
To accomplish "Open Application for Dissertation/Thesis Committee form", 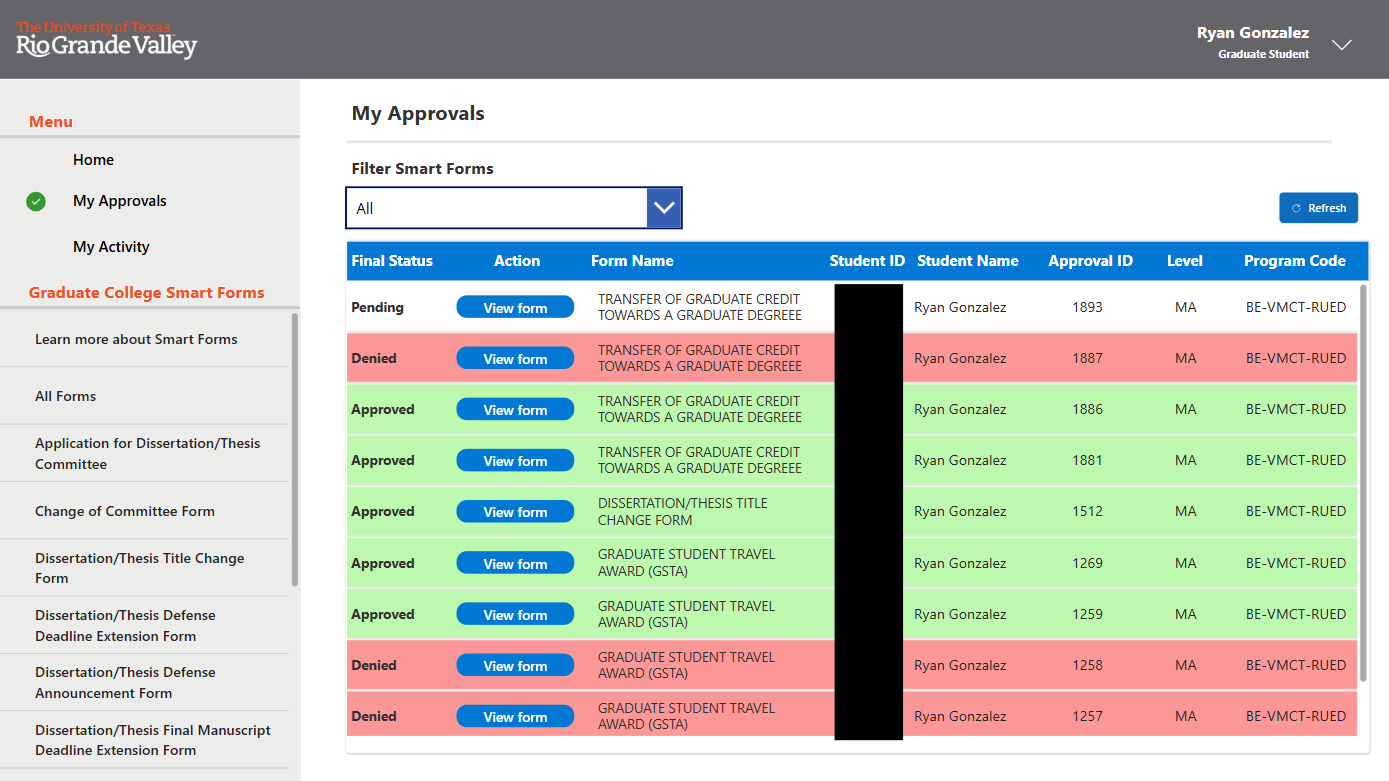I will [x=147, y=453].
